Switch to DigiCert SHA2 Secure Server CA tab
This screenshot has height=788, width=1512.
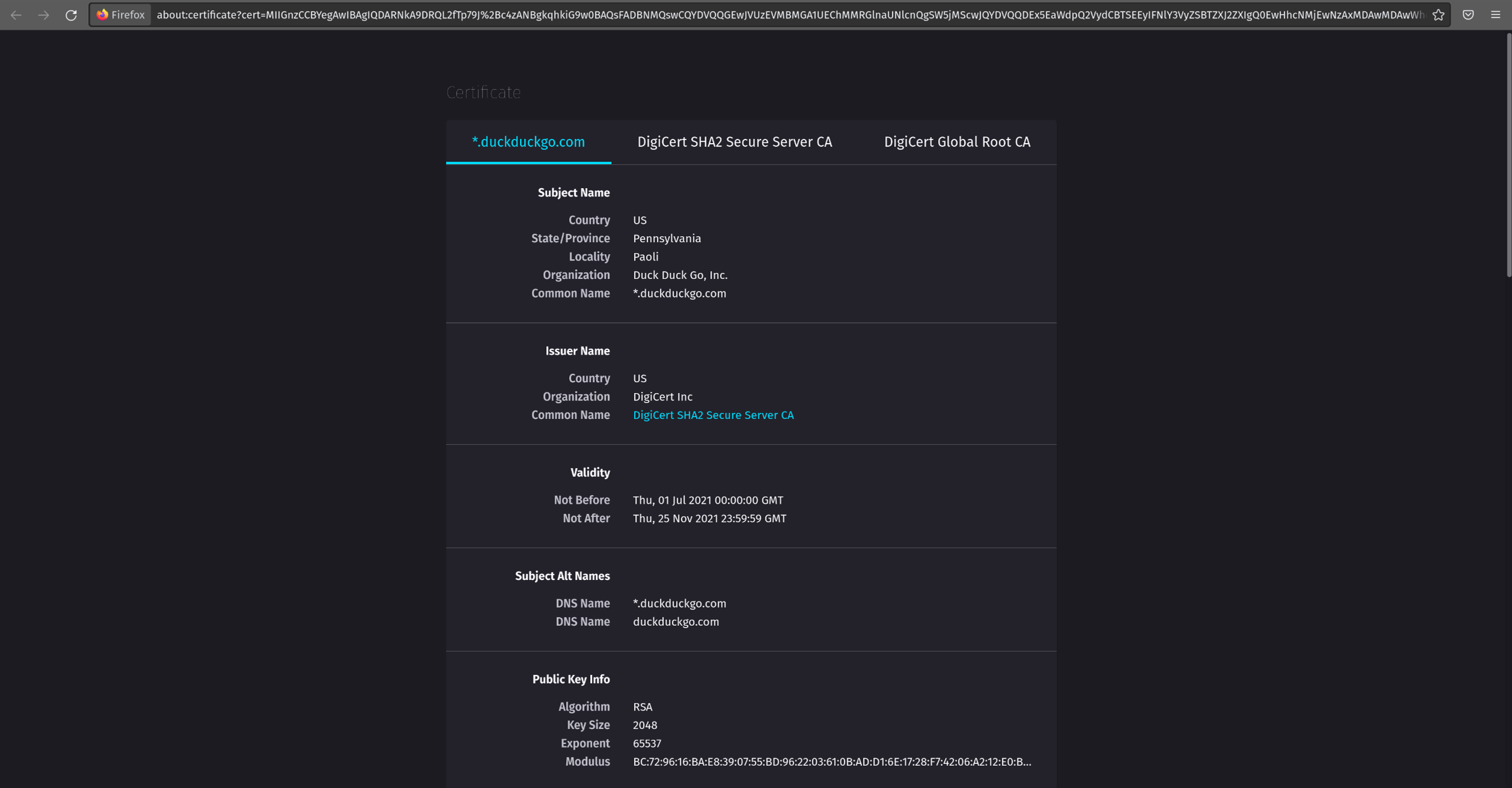(x=734, y=142)
